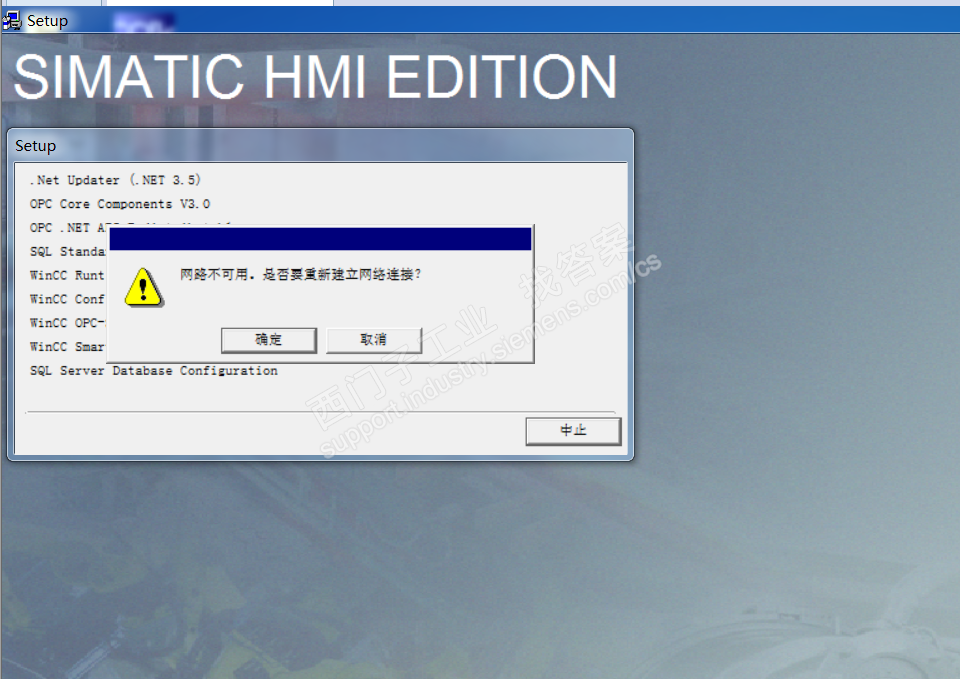The image size is (960, 679).
Task: Click the network unavailable message text
Action: (x=301, y=274)
